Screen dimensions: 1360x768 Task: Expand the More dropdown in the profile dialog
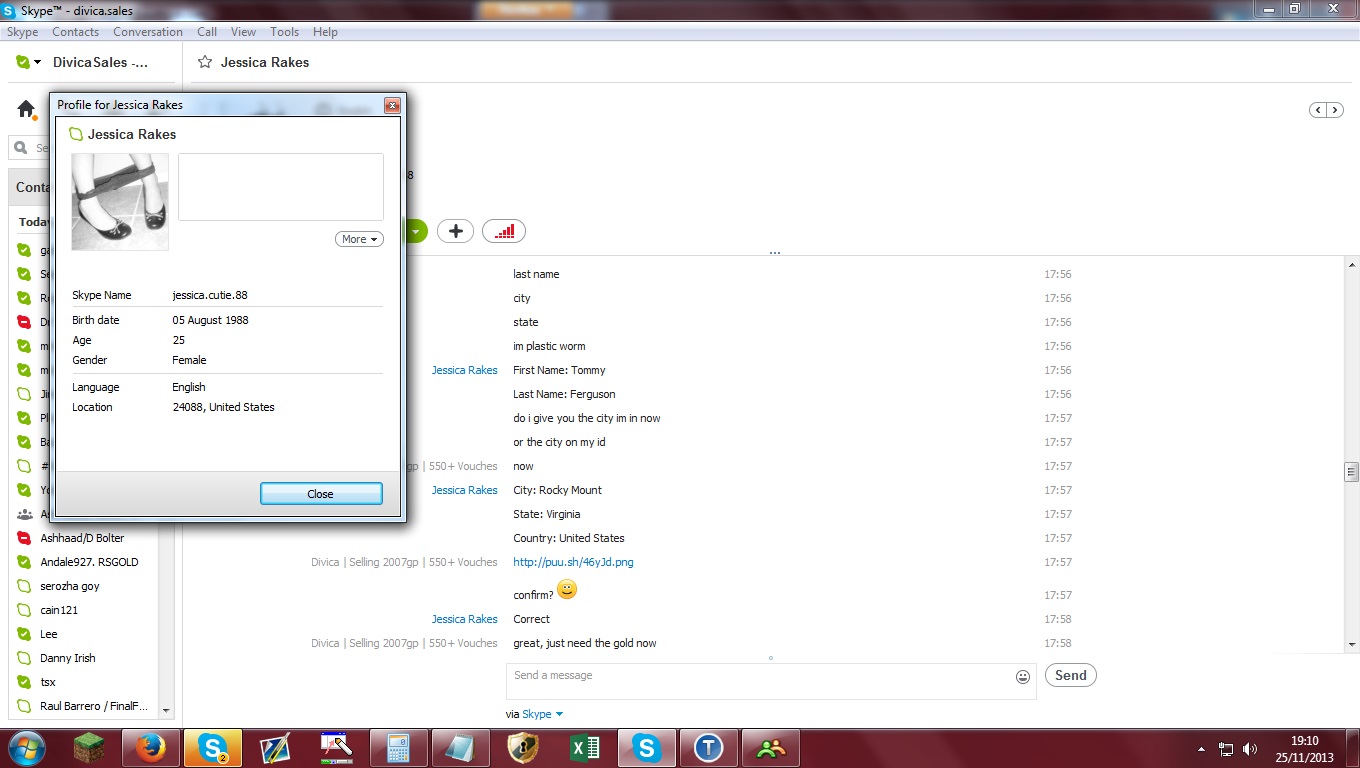click(x=359, y=239)
